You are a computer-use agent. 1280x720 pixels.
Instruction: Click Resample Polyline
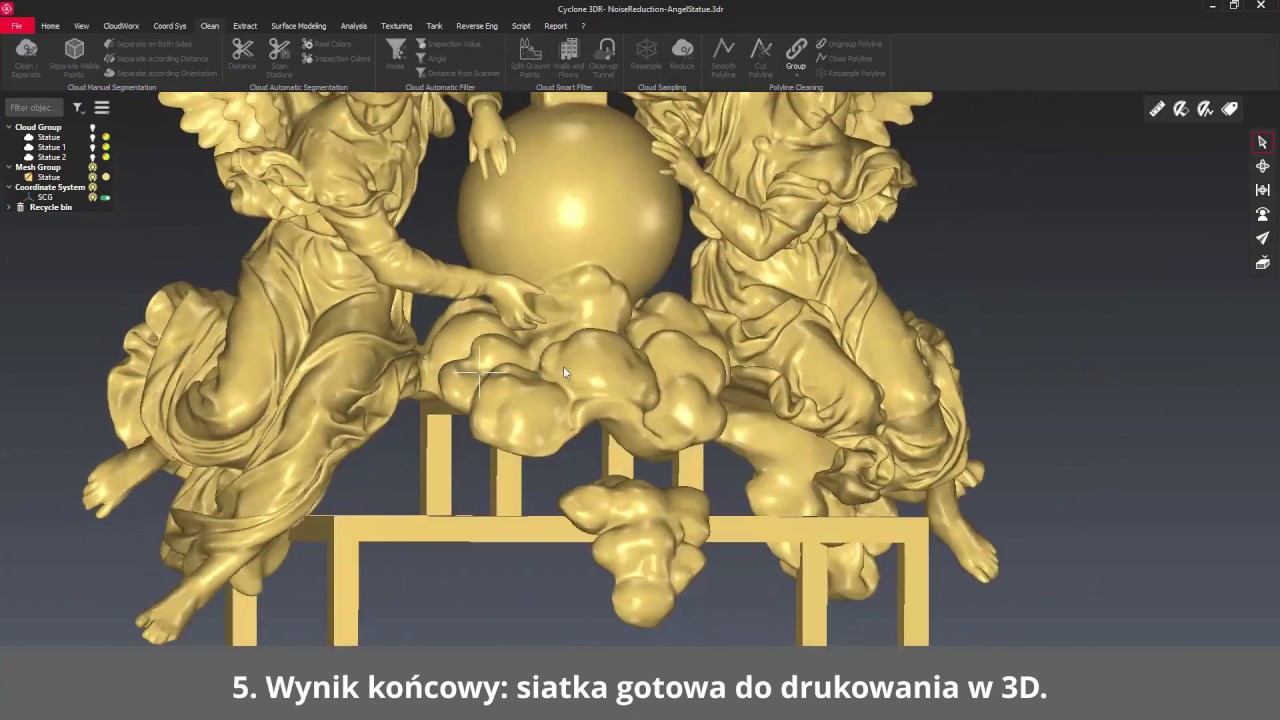pos(851,73)
